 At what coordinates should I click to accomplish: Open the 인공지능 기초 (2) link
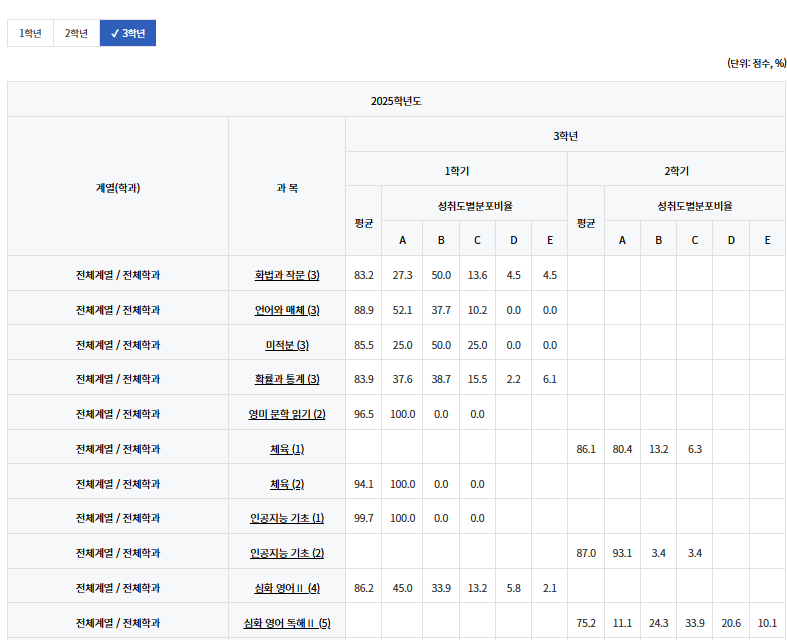point(287,553)
